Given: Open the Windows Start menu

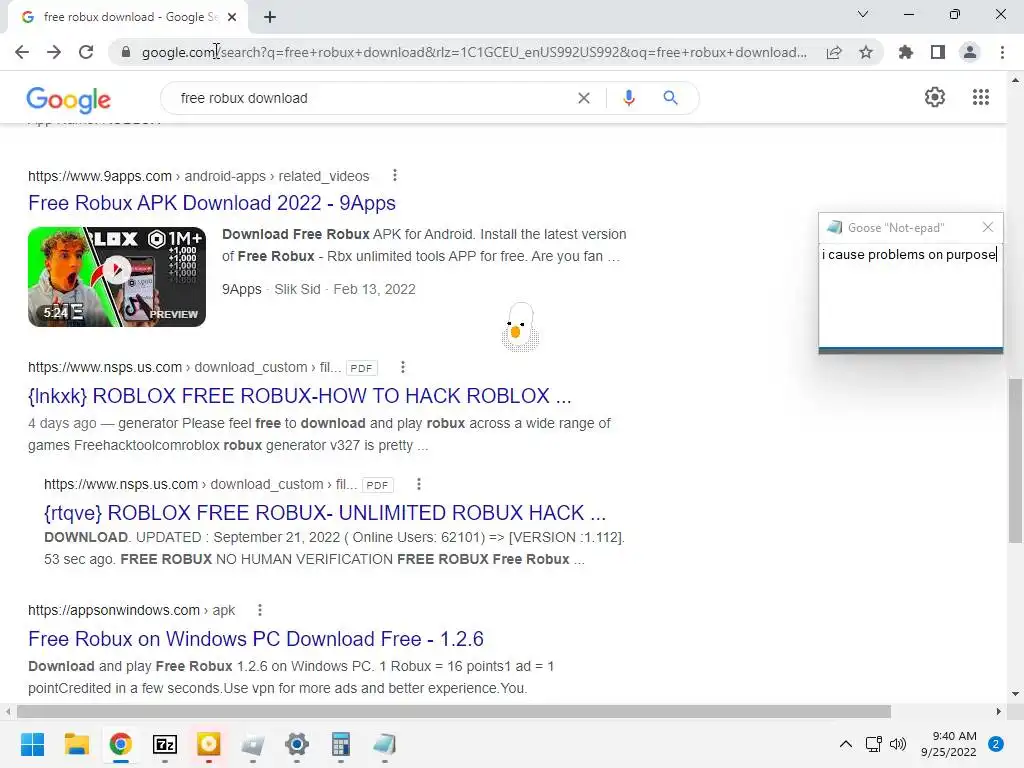Looking at the screenshot, I should pos(32,744).
